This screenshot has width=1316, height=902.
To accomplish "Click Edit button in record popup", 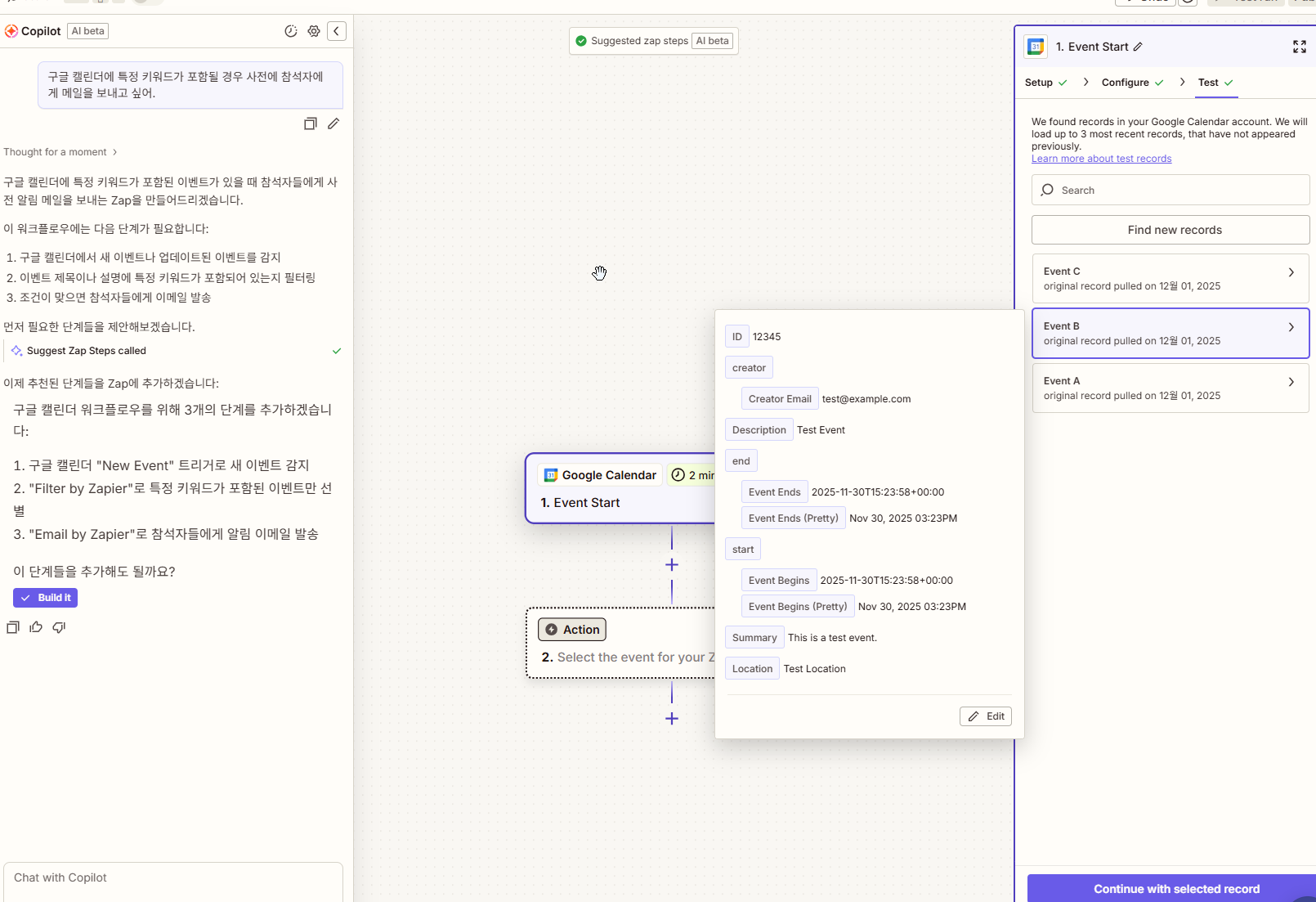I will (986, 716).
